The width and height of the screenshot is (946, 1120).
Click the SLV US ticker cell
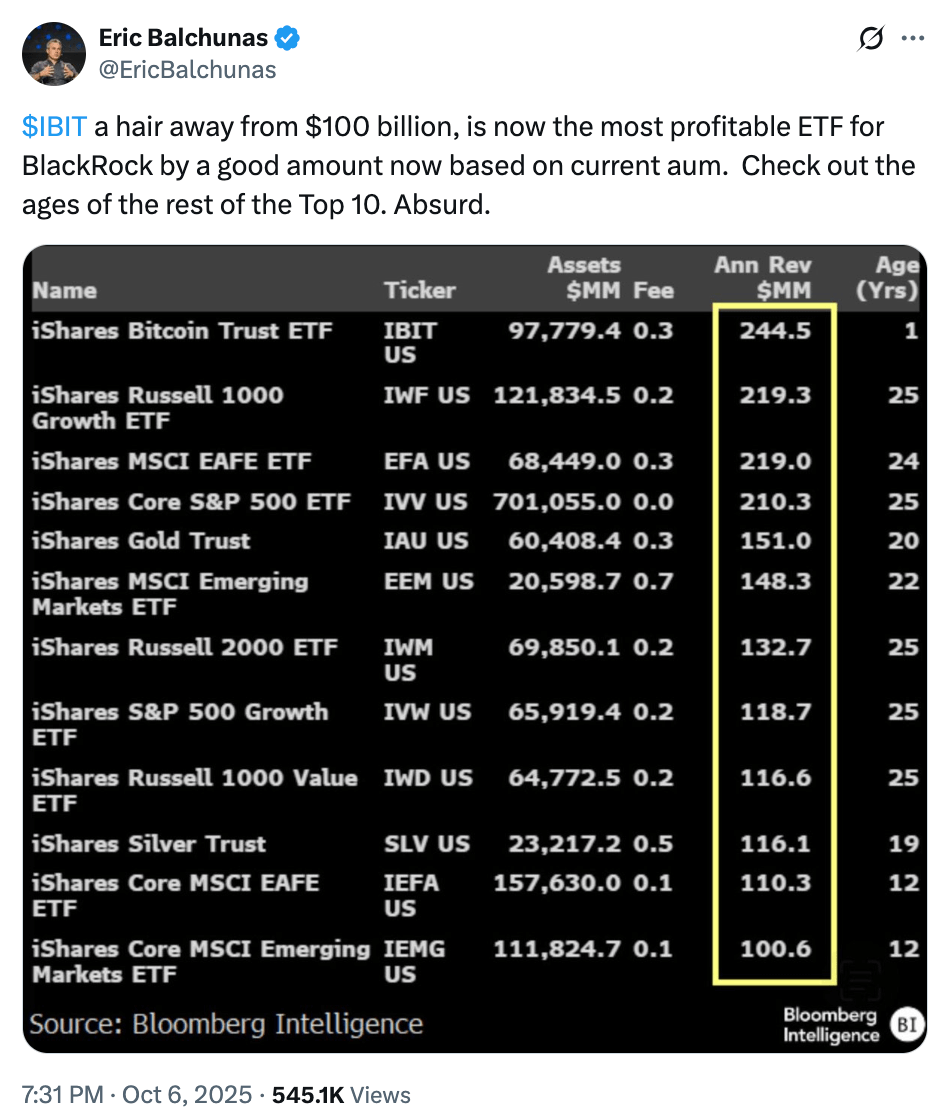pos(426,844)
